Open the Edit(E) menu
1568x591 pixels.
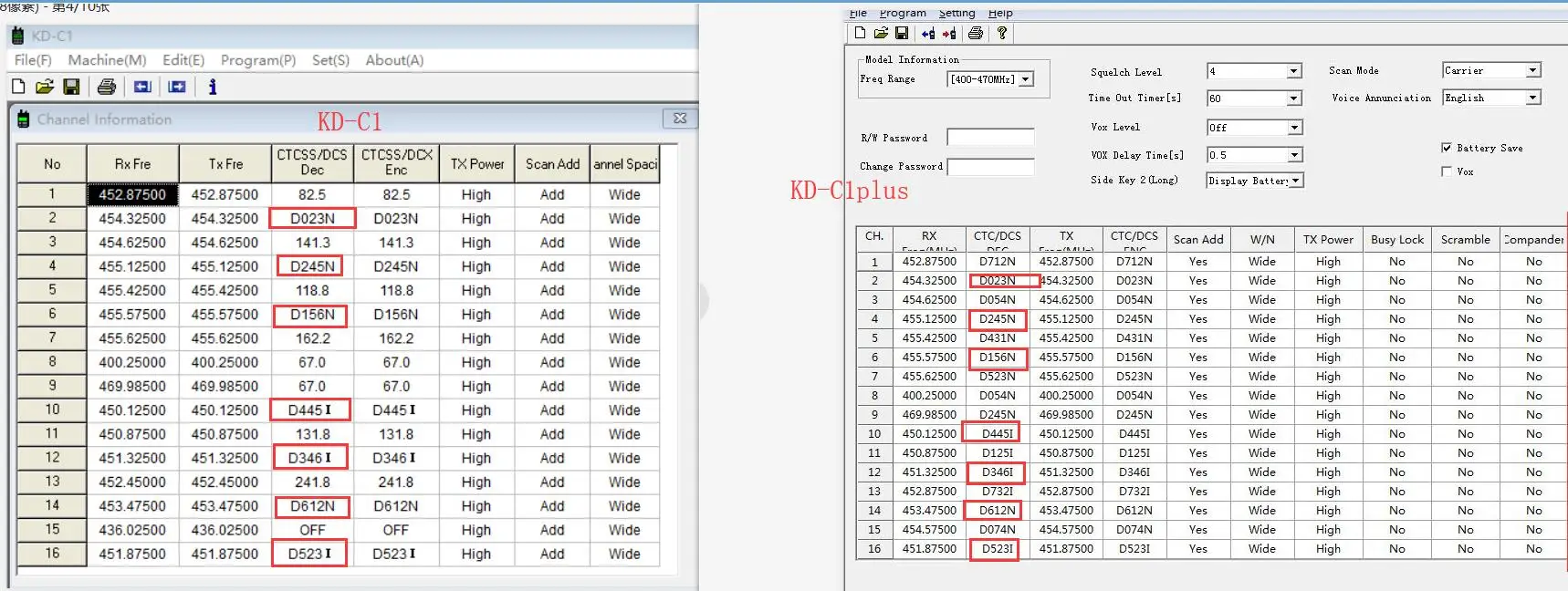point(183,60)
